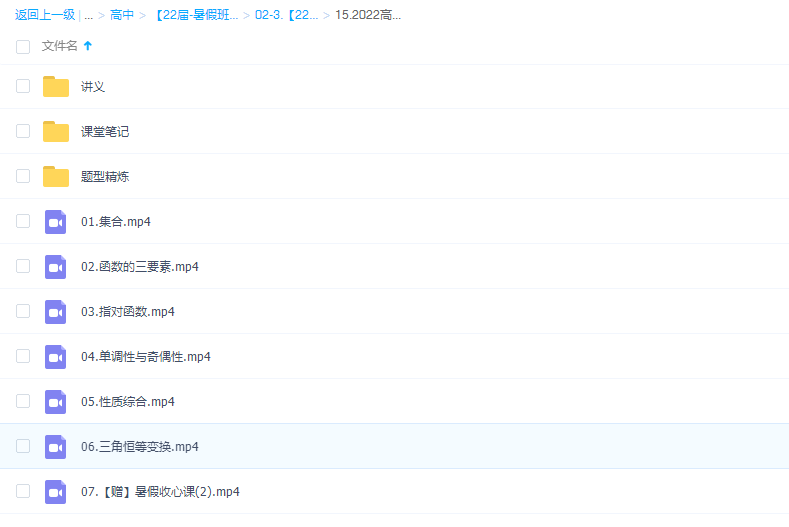This screenshot has width=789, height=527.
Task: Click 返回上一级 to go back
Action: click(x=45, y=15)
